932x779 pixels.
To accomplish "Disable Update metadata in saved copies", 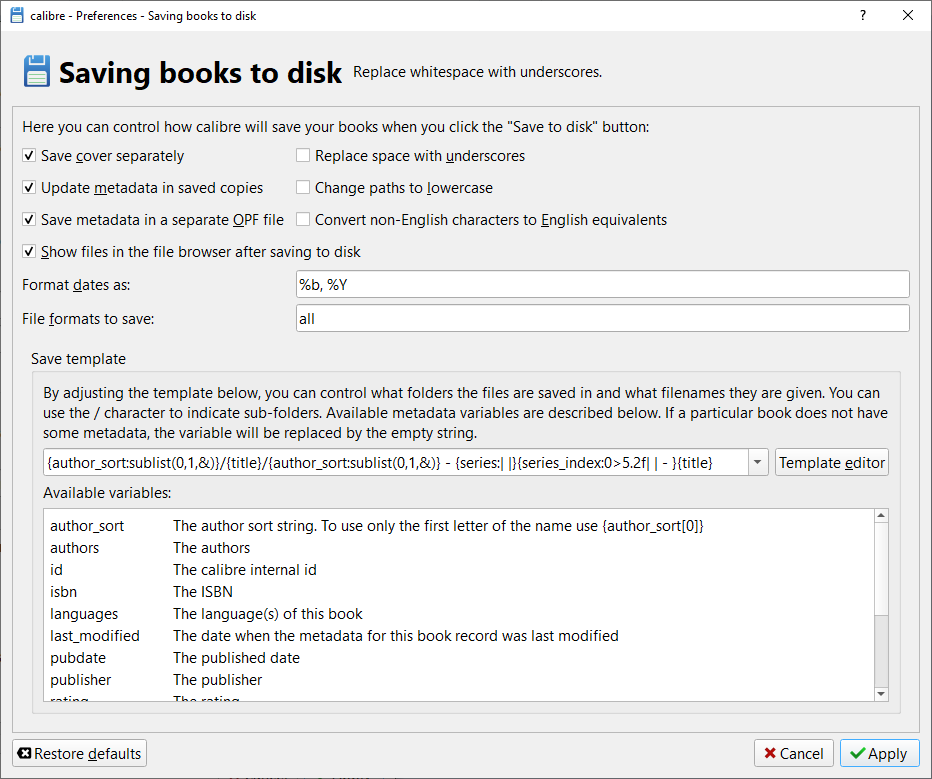I will [29, 188].
